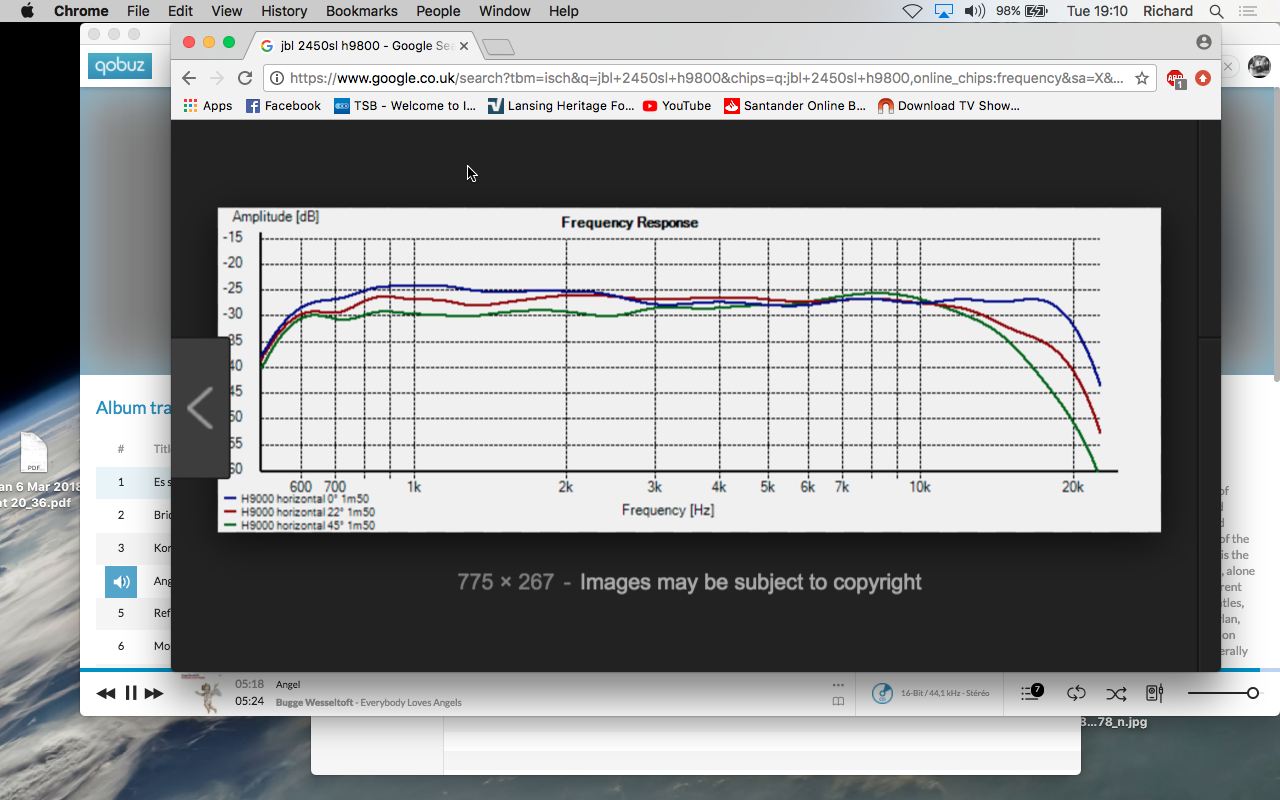1280x800 pixels.
Task: Open the Qobuz play queue
Action: [1033, 692]
